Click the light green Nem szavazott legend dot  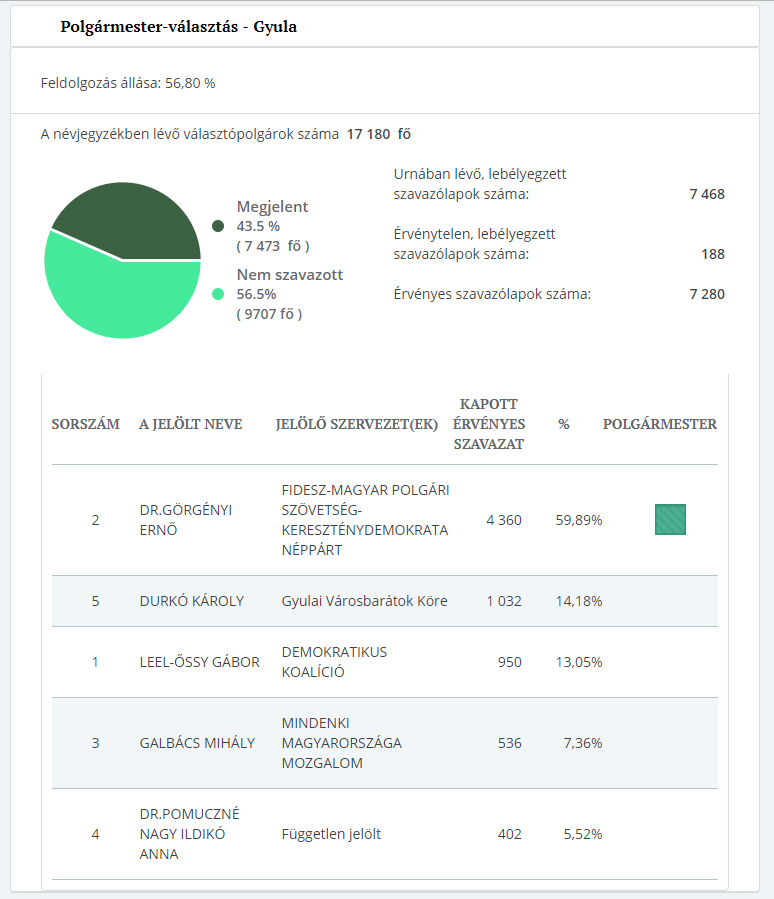click(218, 294)
